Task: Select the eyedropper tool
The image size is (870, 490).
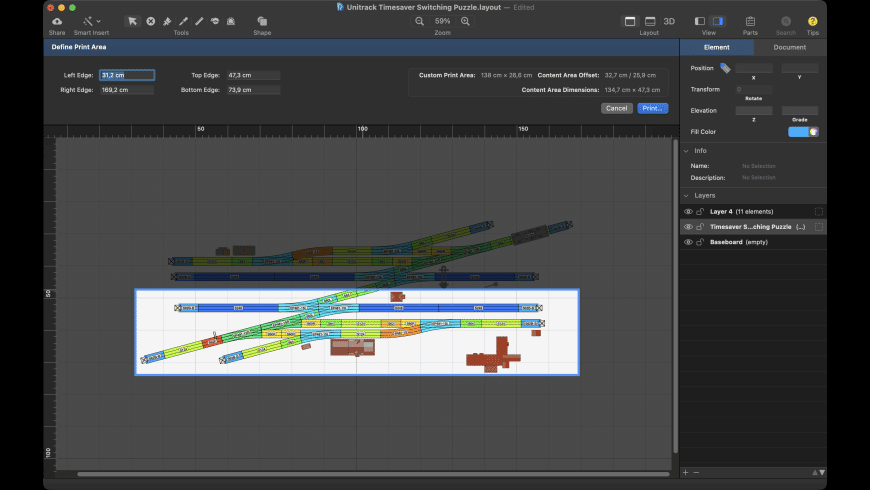Action: pos(183,21)
